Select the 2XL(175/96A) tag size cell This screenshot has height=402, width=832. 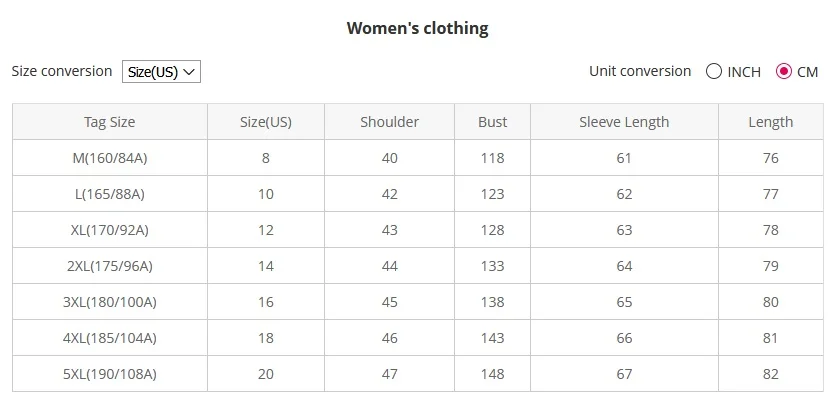tap(110, 266)
